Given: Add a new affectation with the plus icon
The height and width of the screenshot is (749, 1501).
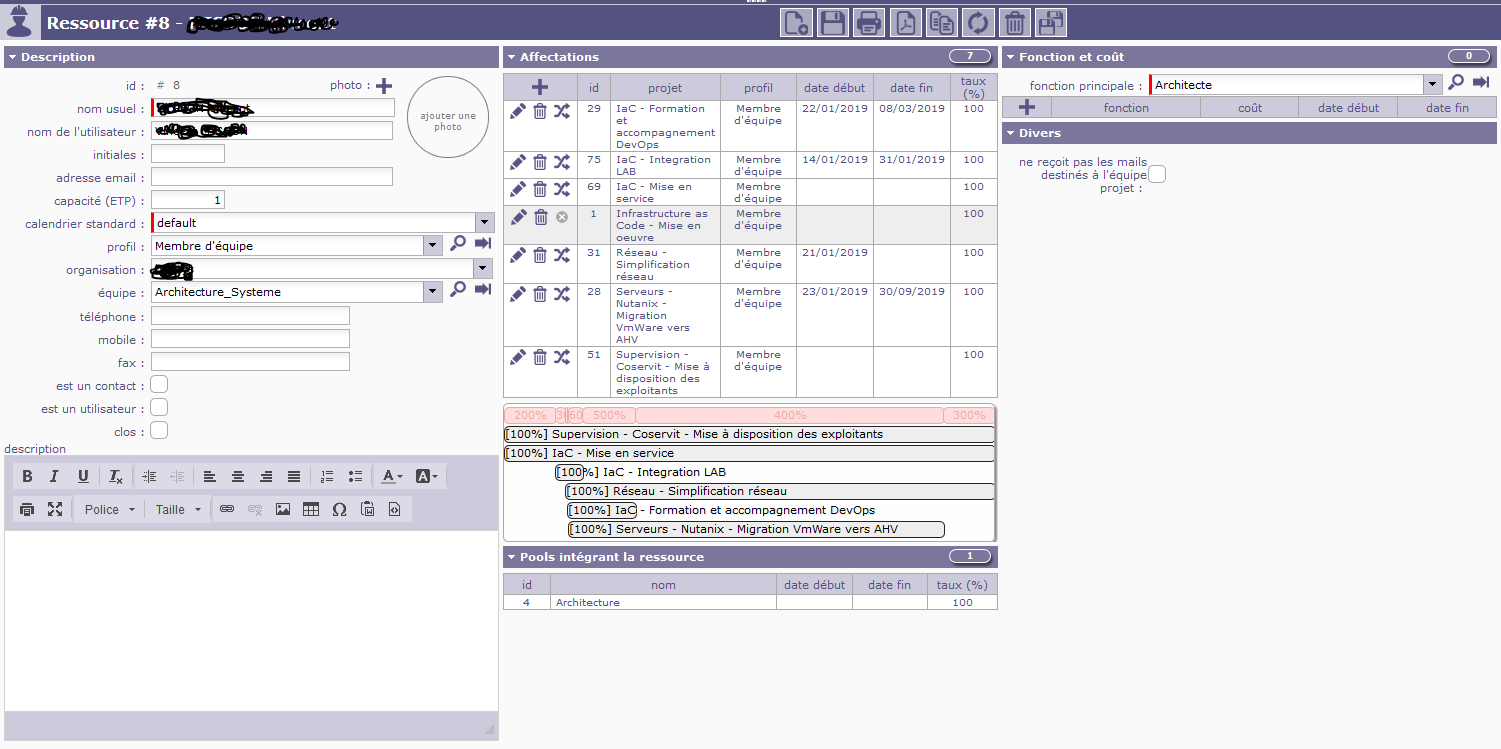Looking at the screenshot, I should tap(540, 88).
